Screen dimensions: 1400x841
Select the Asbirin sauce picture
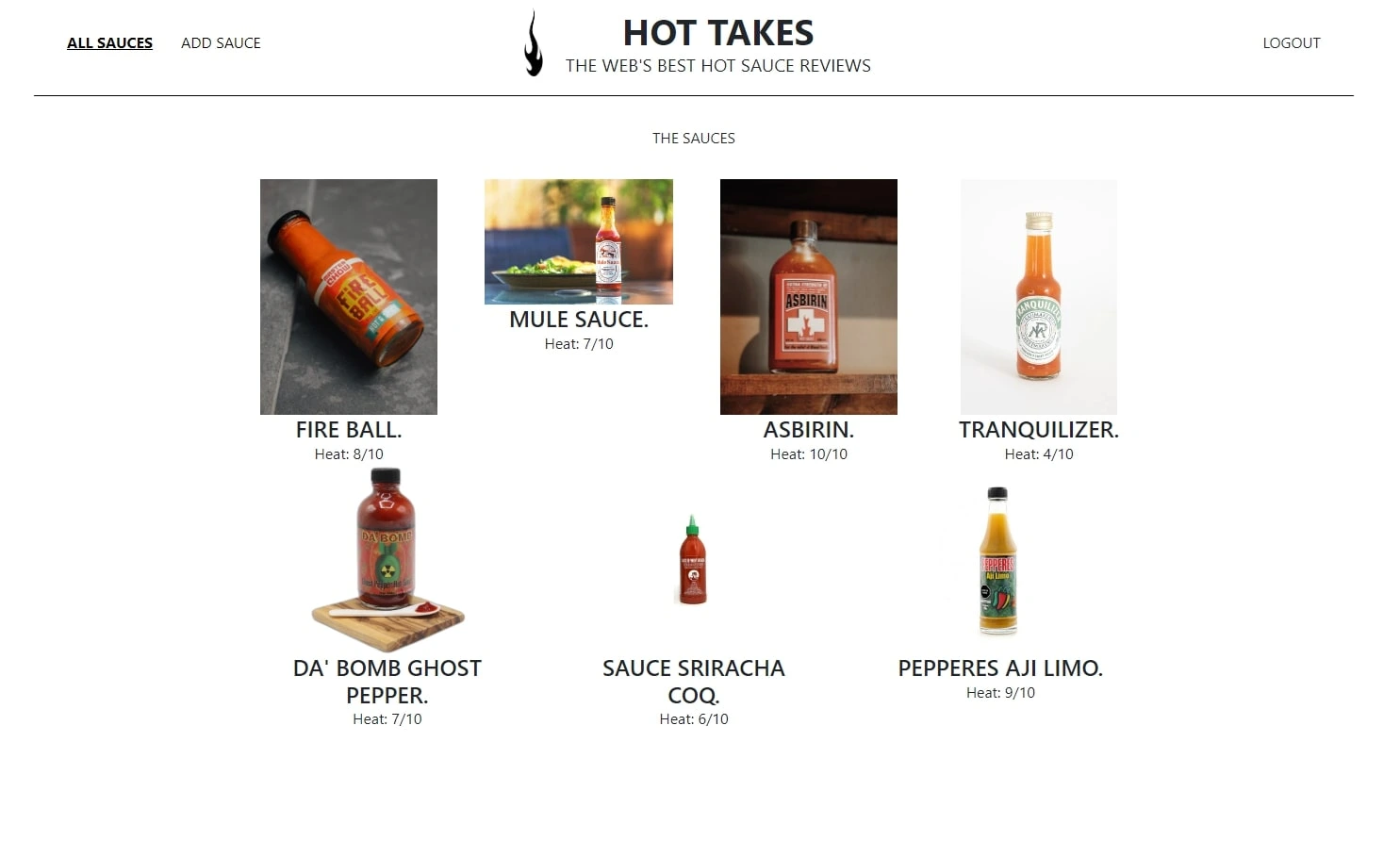click(x=809, y=297)
